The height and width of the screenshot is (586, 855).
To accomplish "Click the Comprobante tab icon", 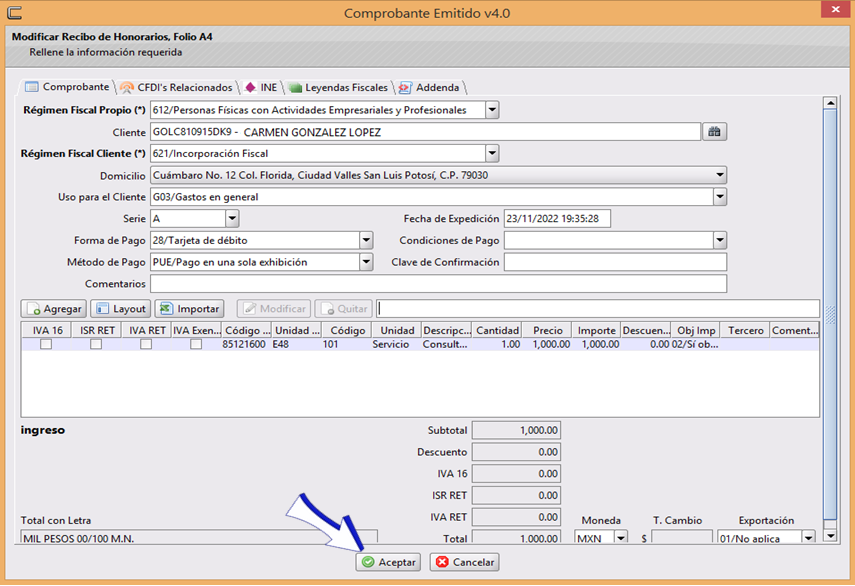I will point(32,87).
